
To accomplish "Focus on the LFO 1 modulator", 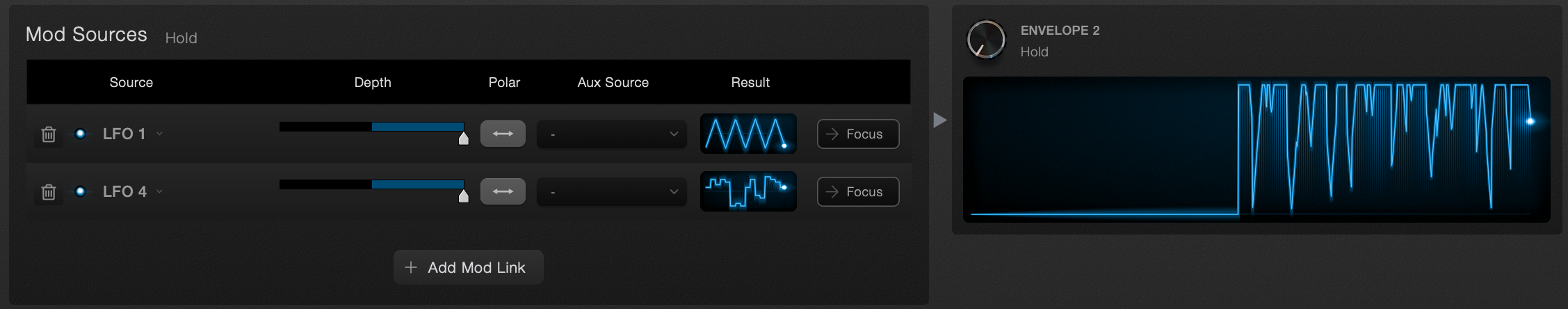I will point(858,134).
